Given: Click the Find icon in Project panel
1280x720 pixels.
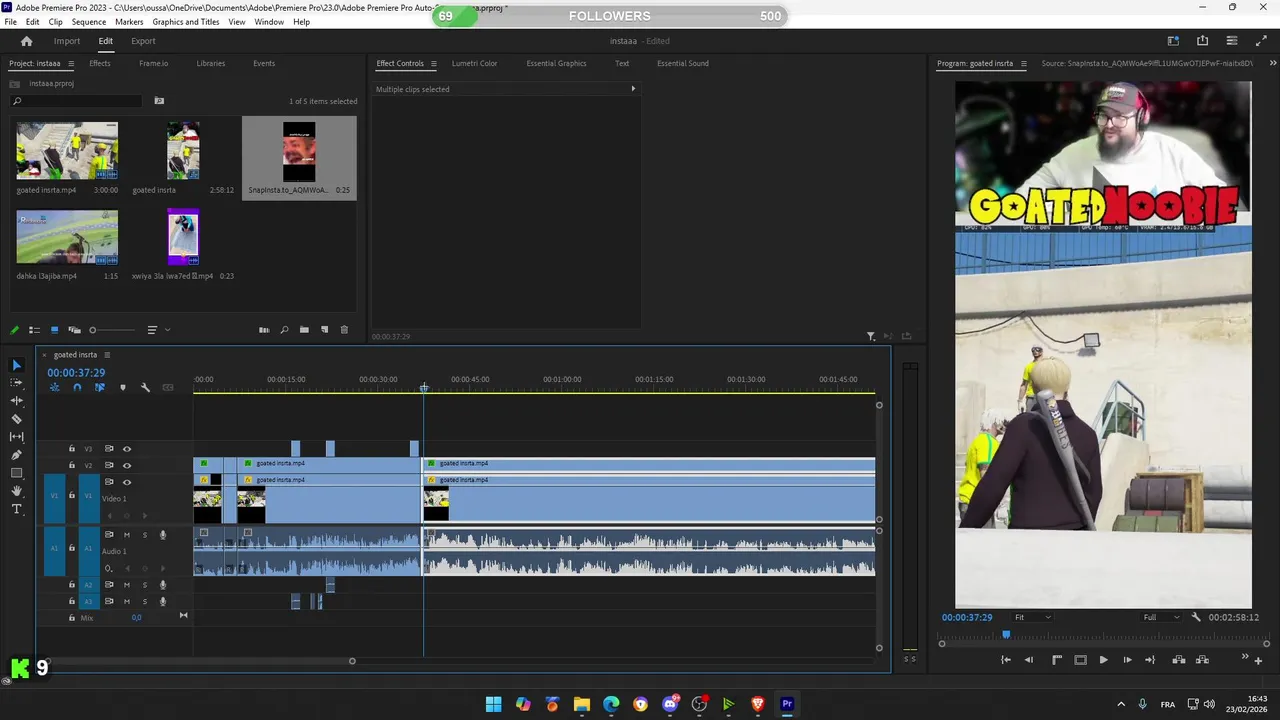Looking at the screenshot, I should (x=284, y=330).
